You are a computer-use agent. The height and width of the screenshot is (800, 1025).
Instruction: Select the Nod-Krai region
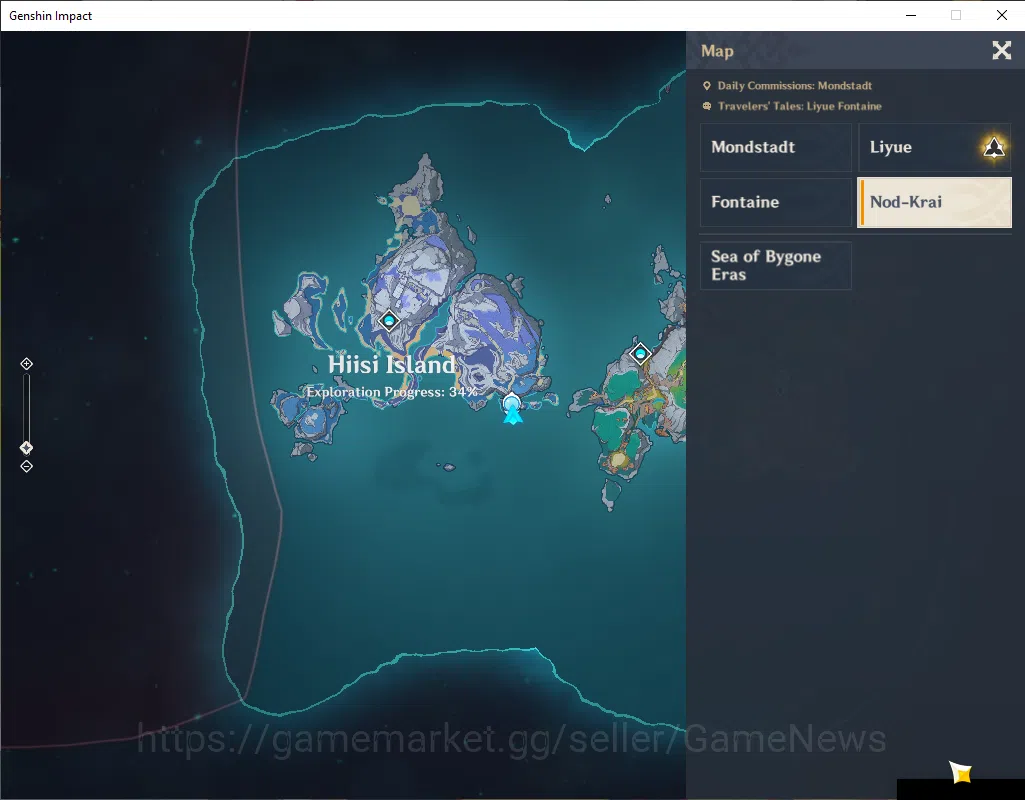click(935, 203)
